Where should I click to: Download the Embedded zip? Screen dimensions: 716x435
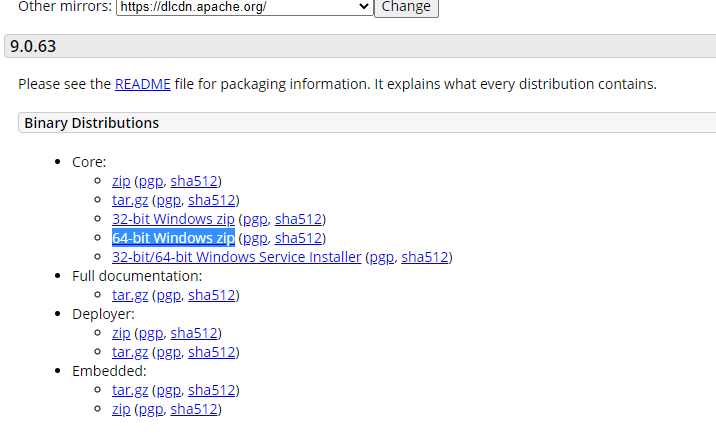pos(121,409)
